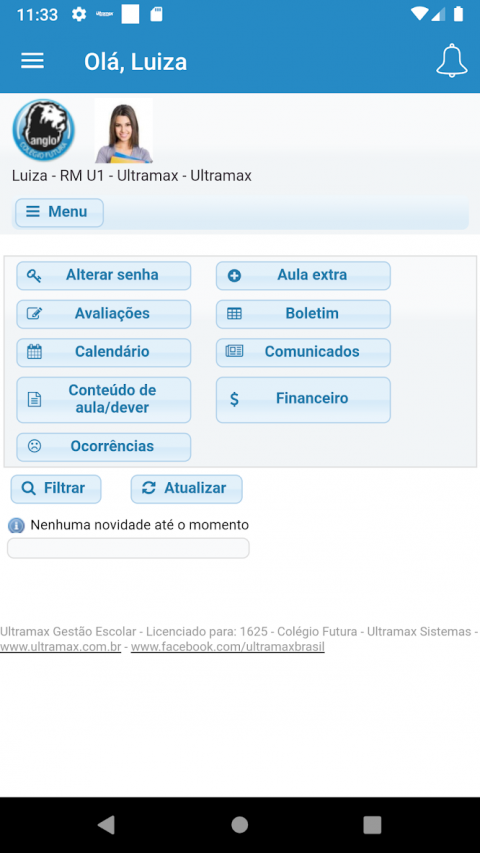The width and height of the screenshot is (480, 853).
Task: Open Luiza's profile photo
Action: tap(124, 131)
